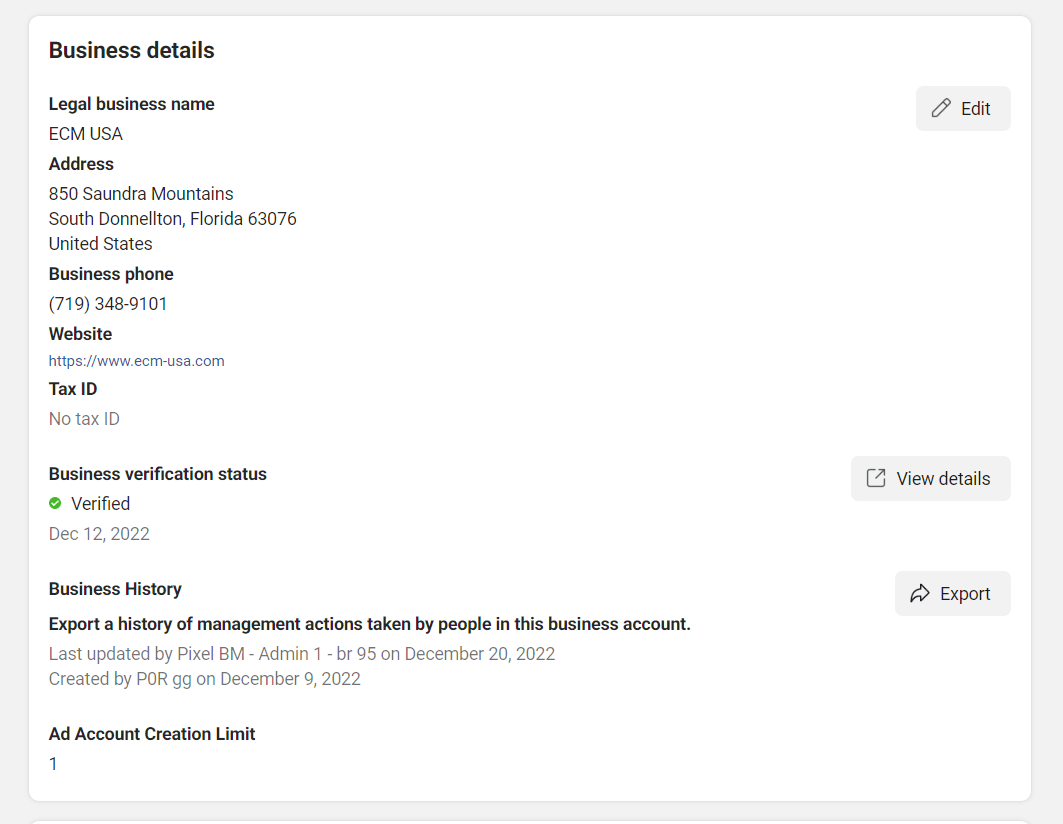The height and width of the screenshot is (824, 1063).
Task: Click the No tax ID text
Action: [x=84, y=419]
